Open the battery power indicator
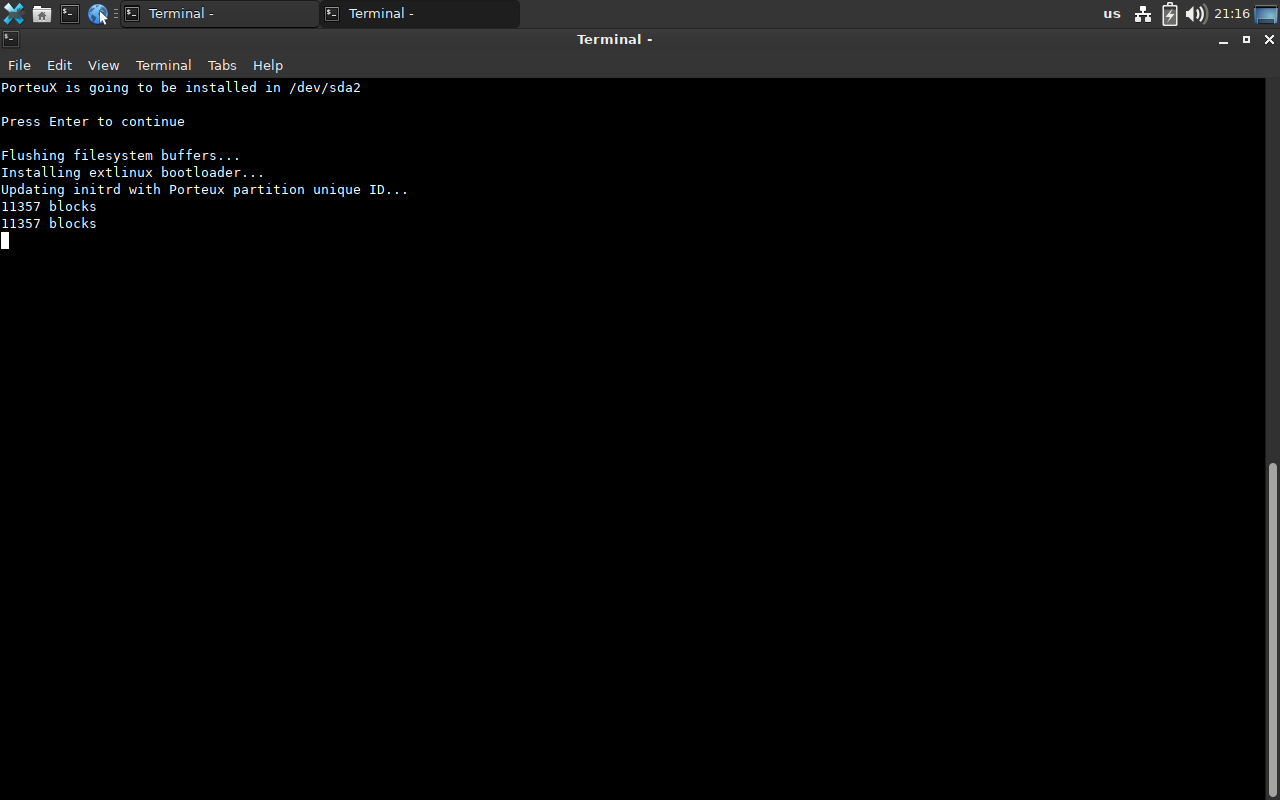The image size is (1280, 800). point(1169,14)
